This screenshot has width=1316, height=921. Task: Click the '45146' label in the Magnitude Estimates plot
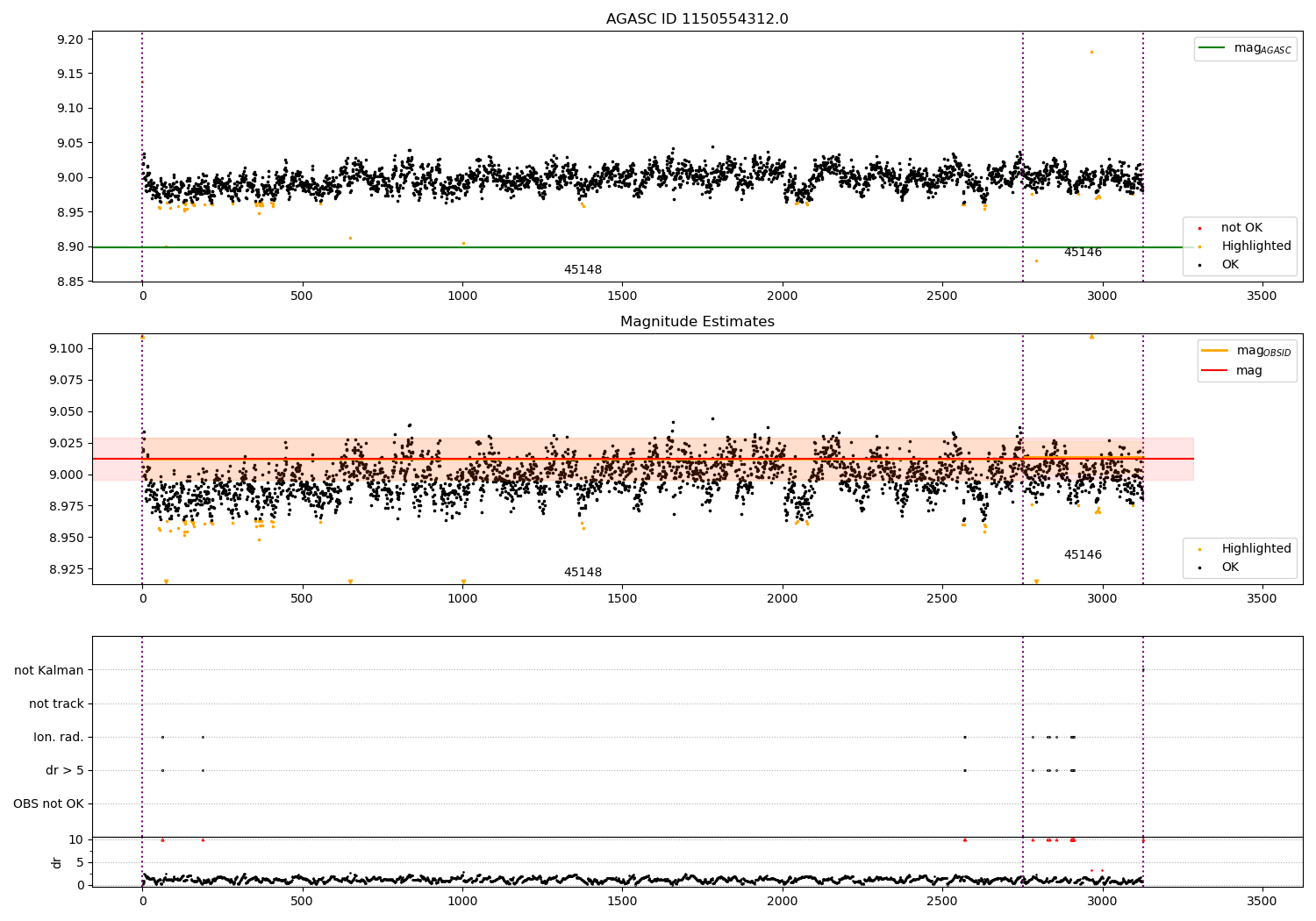(1083, 555)
